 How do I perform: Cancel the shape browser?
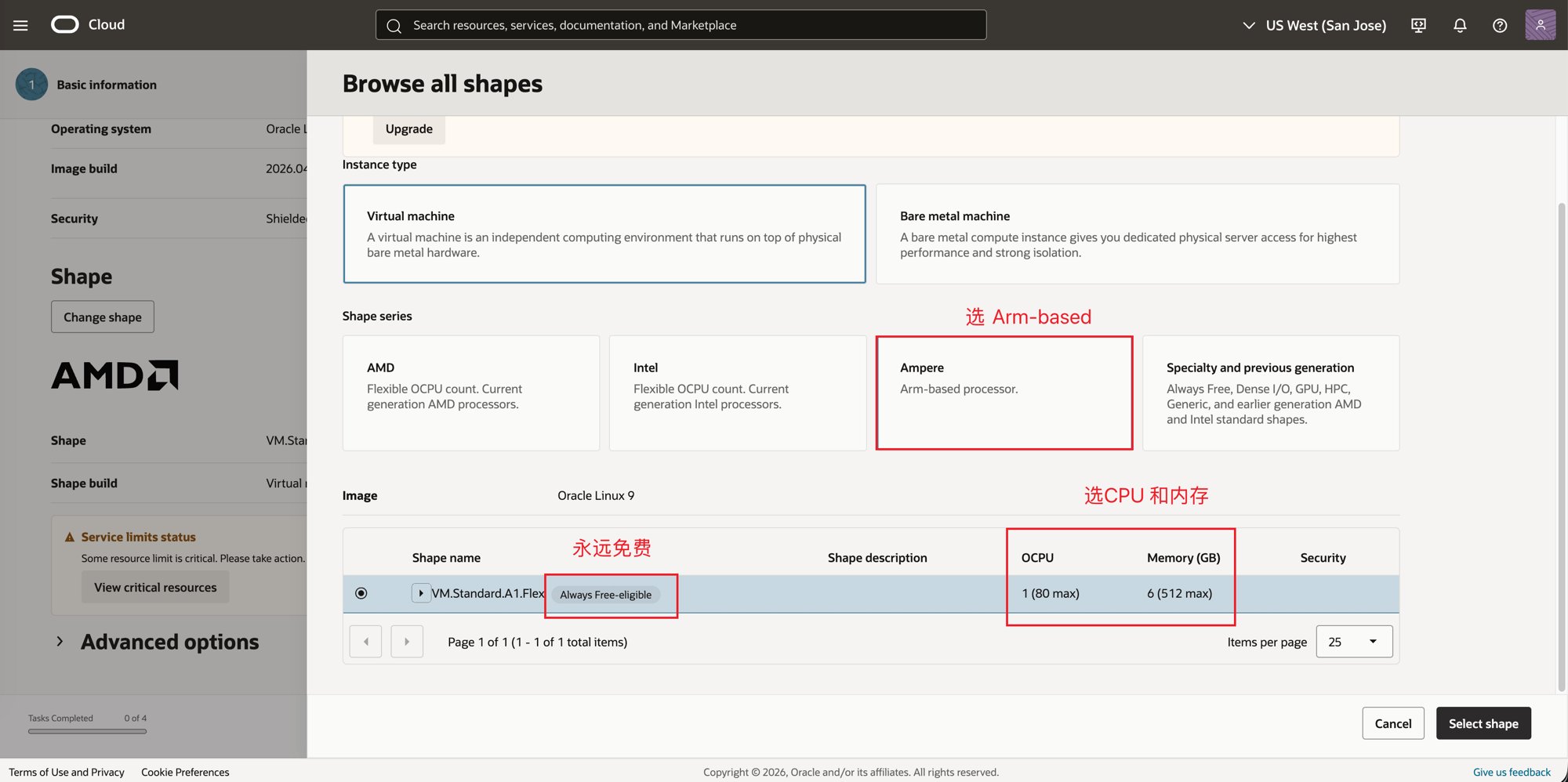pyautogui.click(x=1393, y=723)
